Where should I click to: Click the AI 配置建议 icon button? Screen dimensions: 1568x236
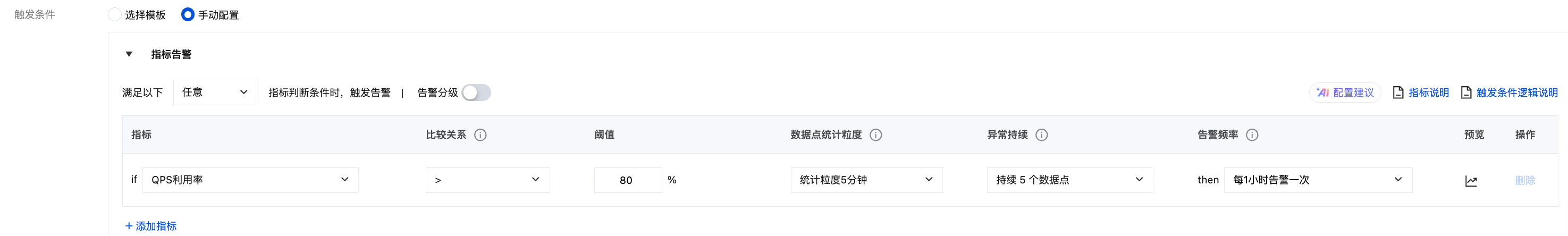[1345, 92]
